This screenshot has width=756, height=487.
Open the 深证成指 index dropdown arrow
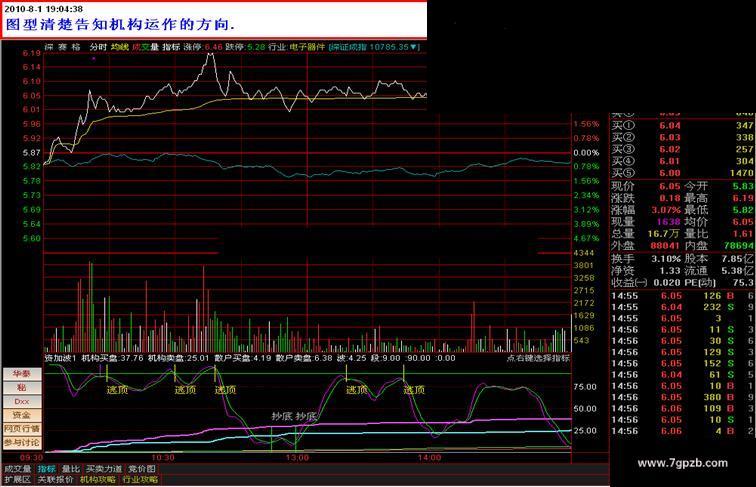click(x=414, y=47)
